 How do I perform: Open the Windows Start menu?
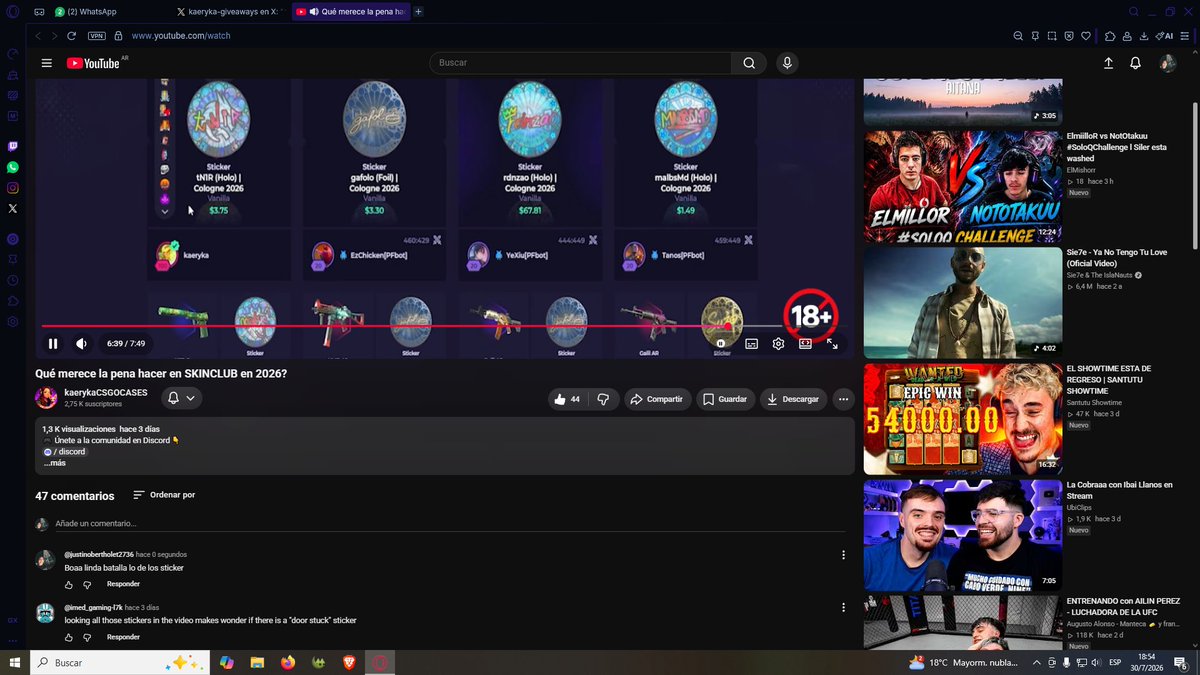click(15, 663)
